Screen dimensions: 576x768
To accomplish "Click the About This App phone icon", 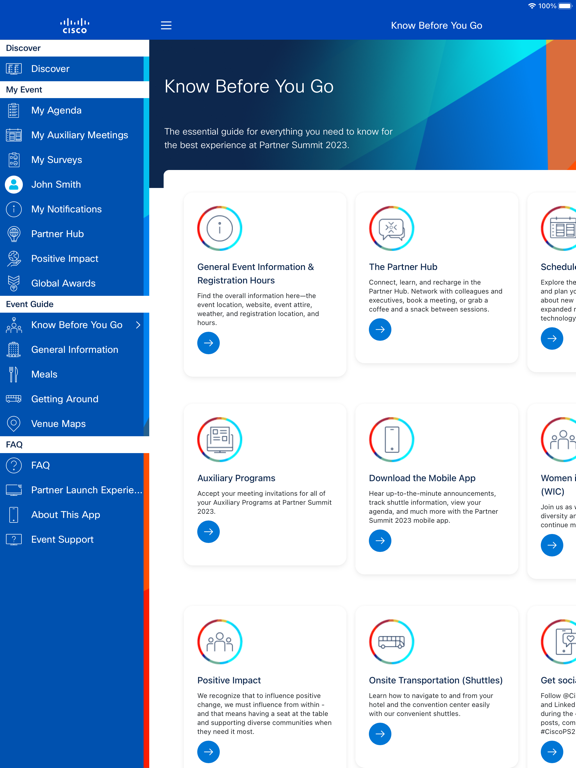I will [14, 515].
